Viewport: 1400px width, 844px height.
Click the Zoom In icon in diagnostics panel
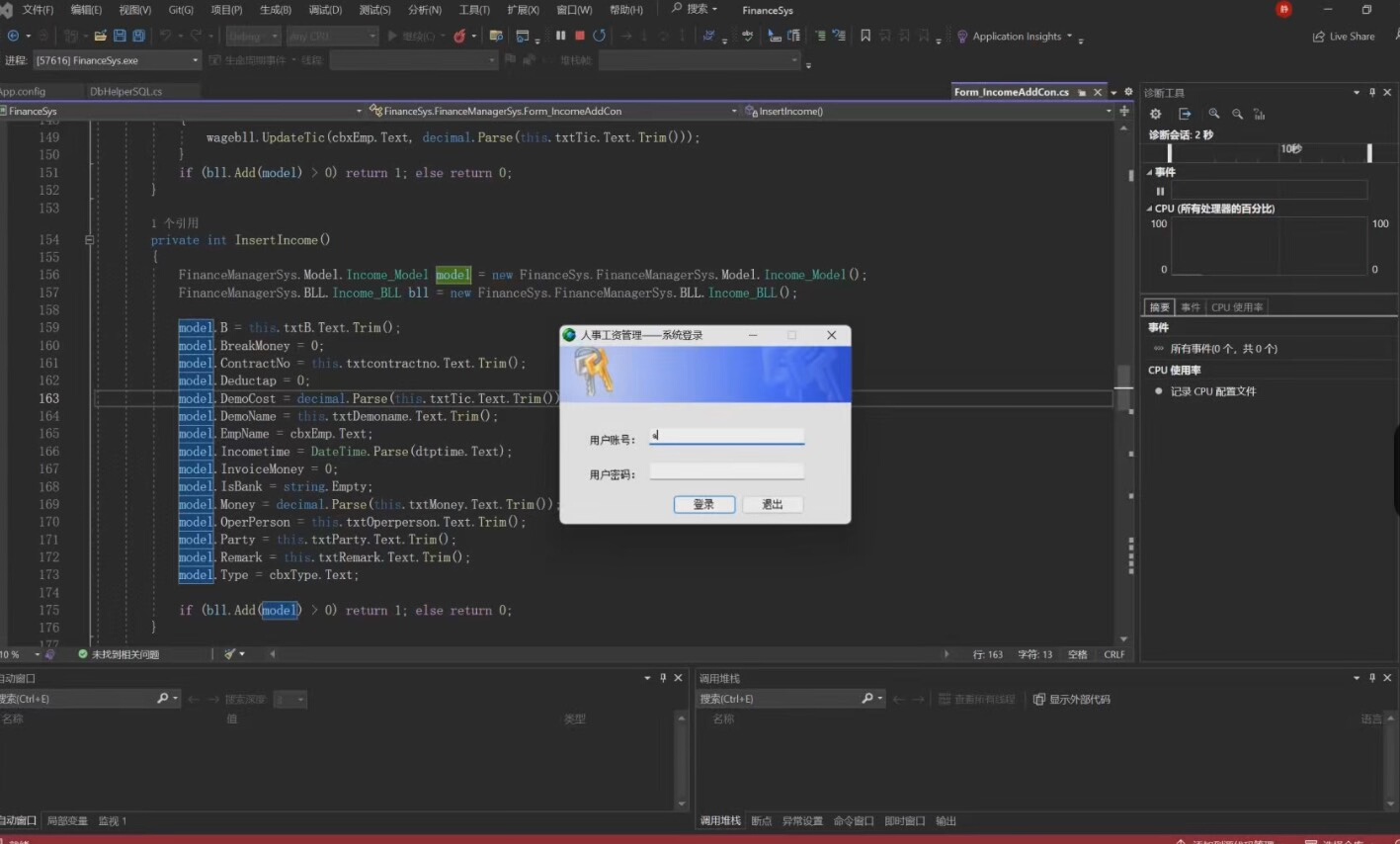tap(1213, 114)
